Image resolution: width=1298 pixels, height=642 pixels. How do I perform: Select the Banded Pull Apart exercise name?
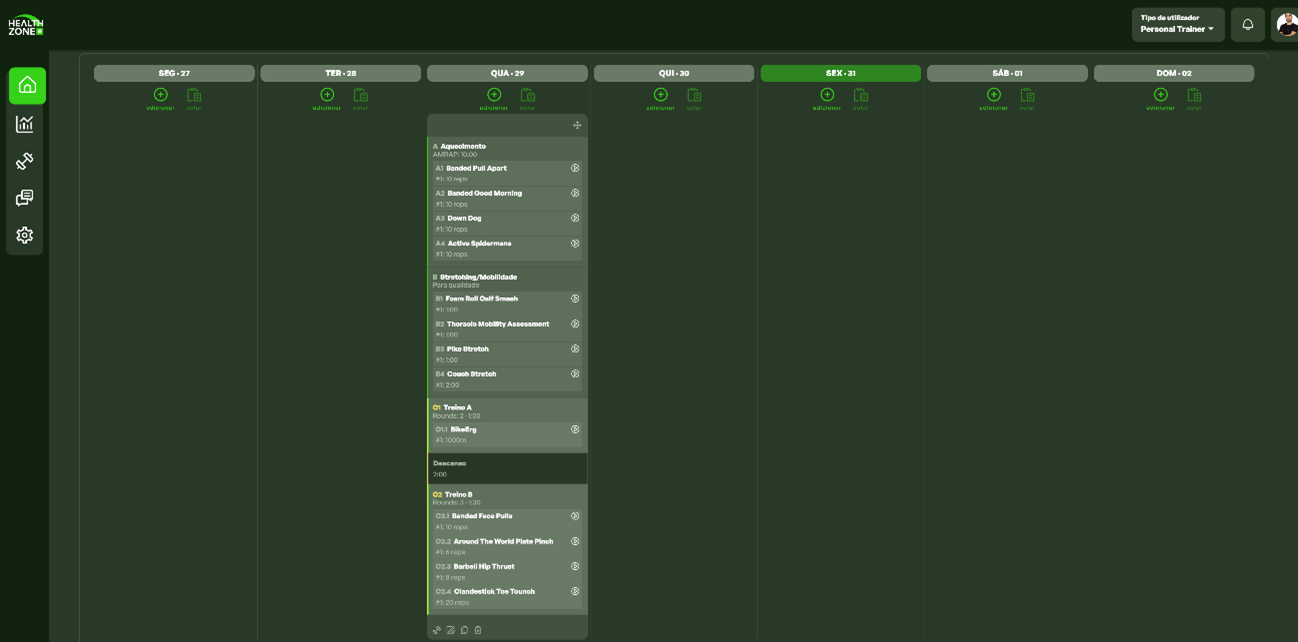tap(476, 168)
